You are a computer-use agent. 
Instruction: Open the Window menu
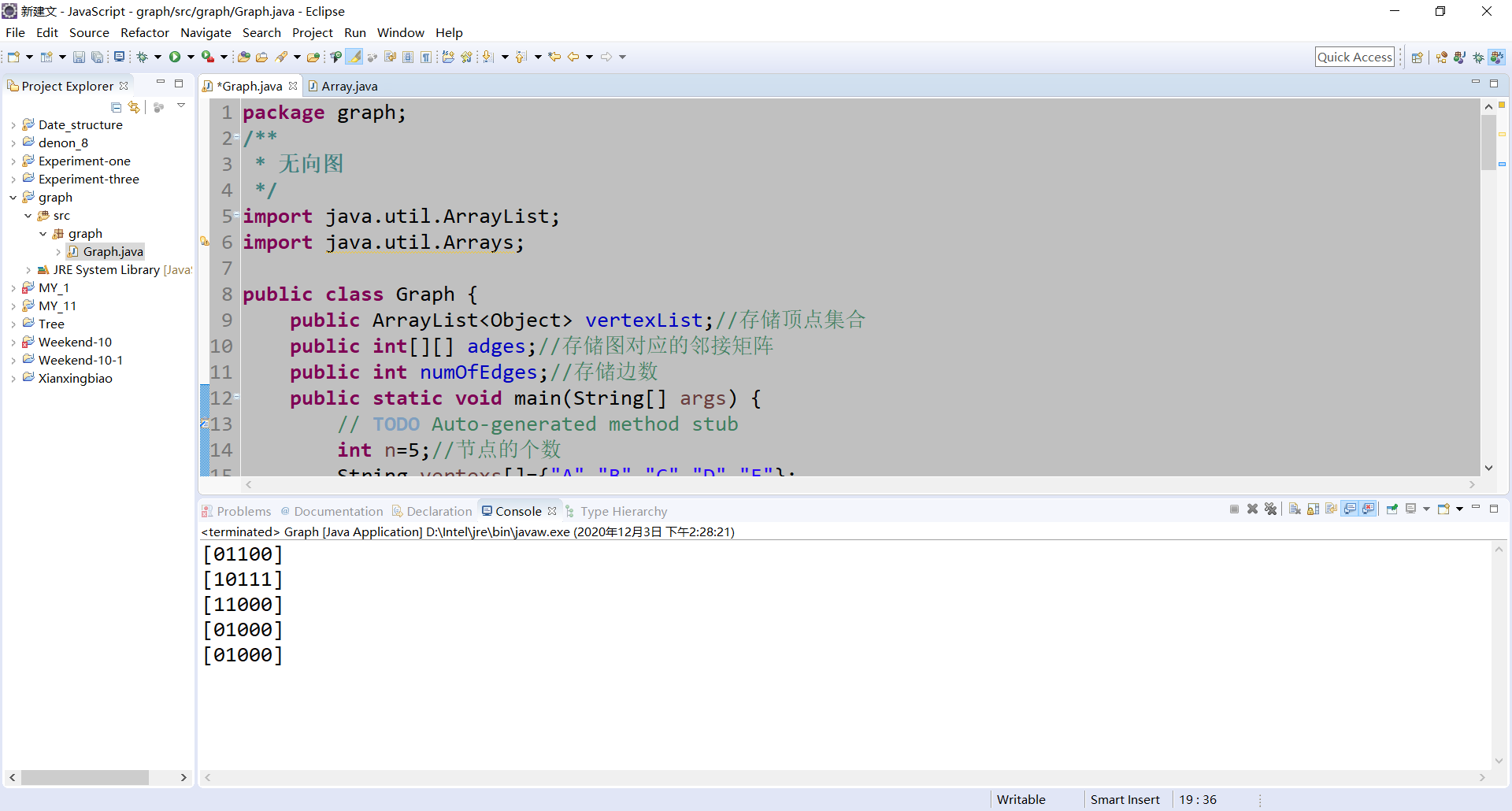point(400,33)
